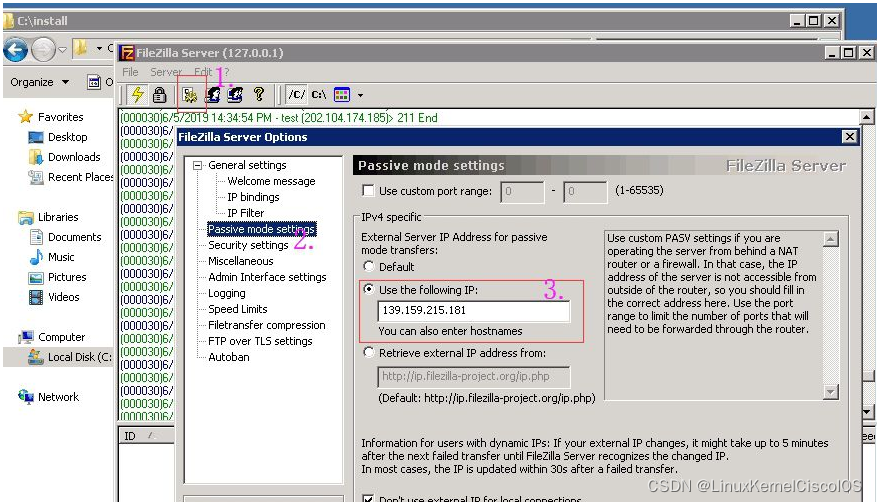Screen dimensions: 877x502
Task: Select Admin Interface settings tree item
Action: click(267, 277)
